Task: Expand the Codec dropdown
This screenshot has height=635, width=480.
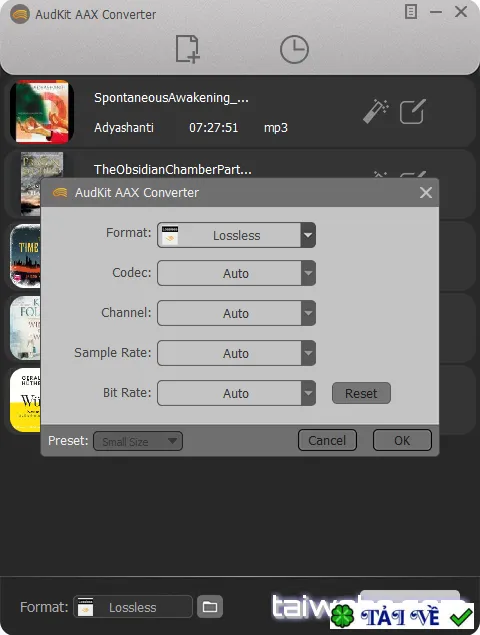Action: pos(308,273)
